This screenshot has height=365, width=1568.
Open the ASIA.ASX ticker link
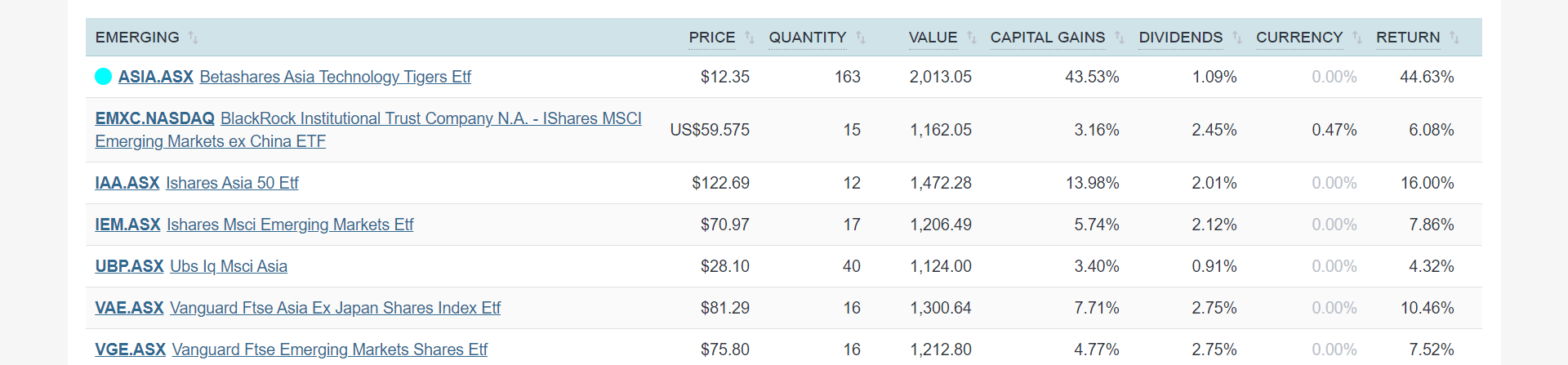click(155, 77)
